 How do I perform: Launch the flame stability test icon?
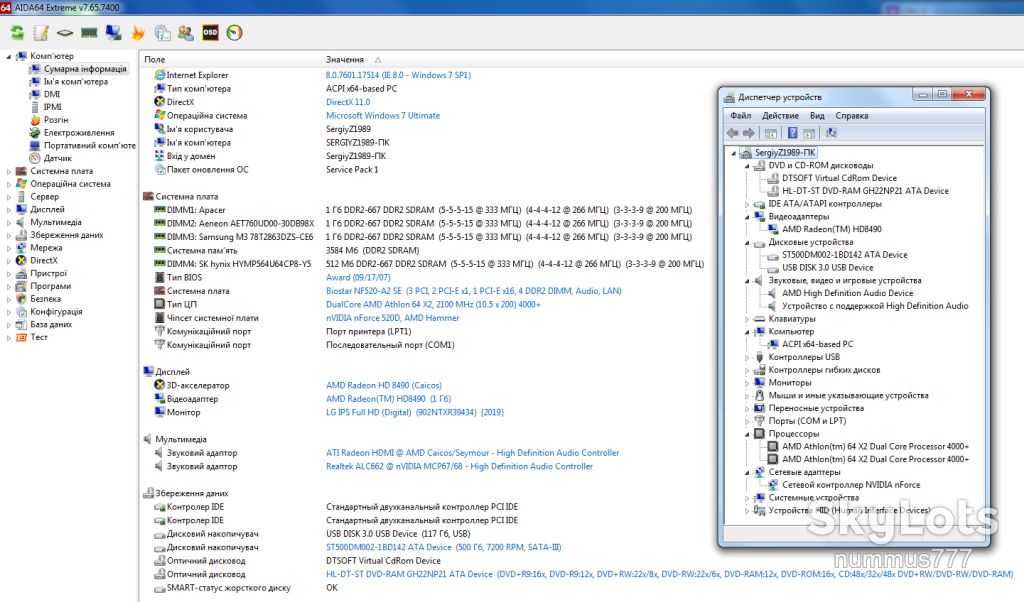pos(138,33)
